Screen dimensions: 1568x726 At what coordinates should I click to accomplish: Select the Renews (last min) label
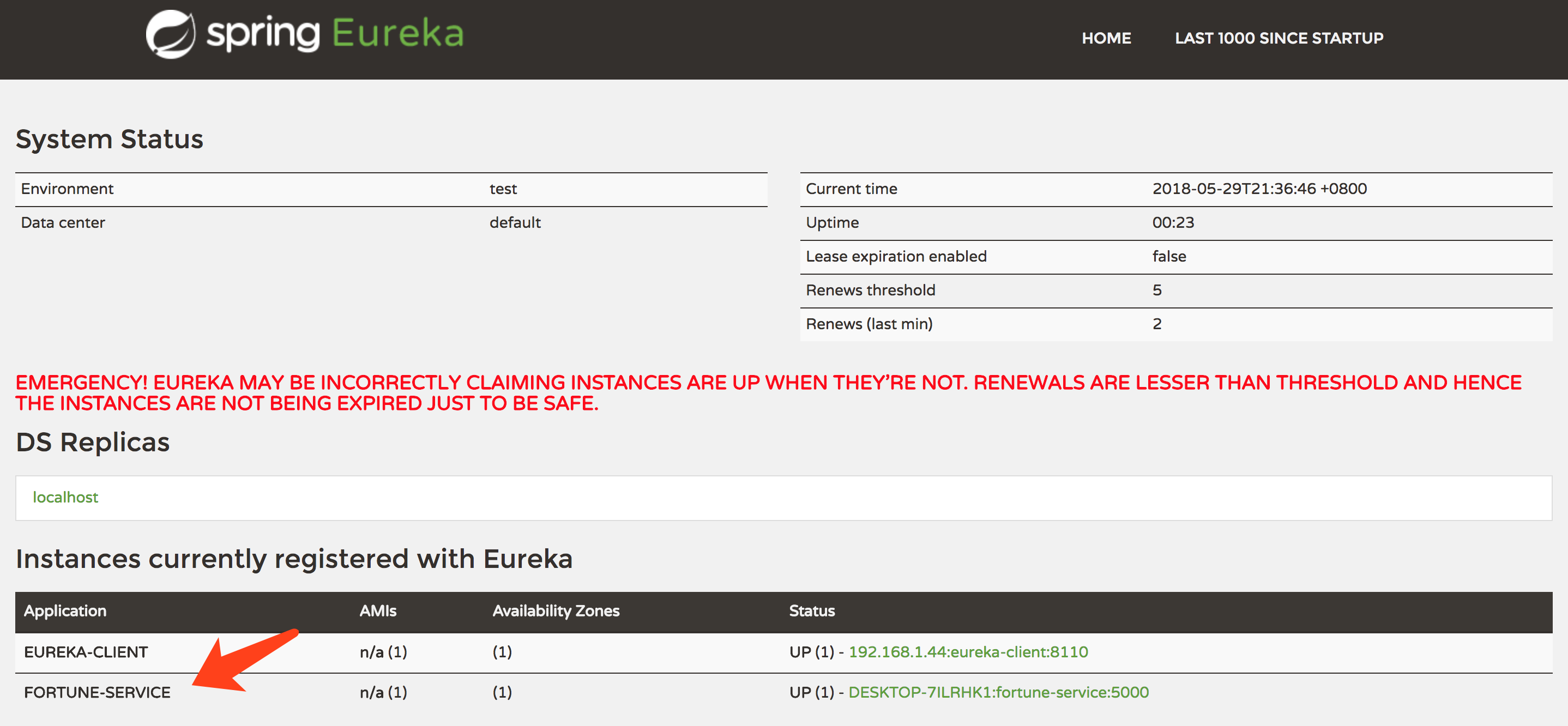tap(869, 324)
